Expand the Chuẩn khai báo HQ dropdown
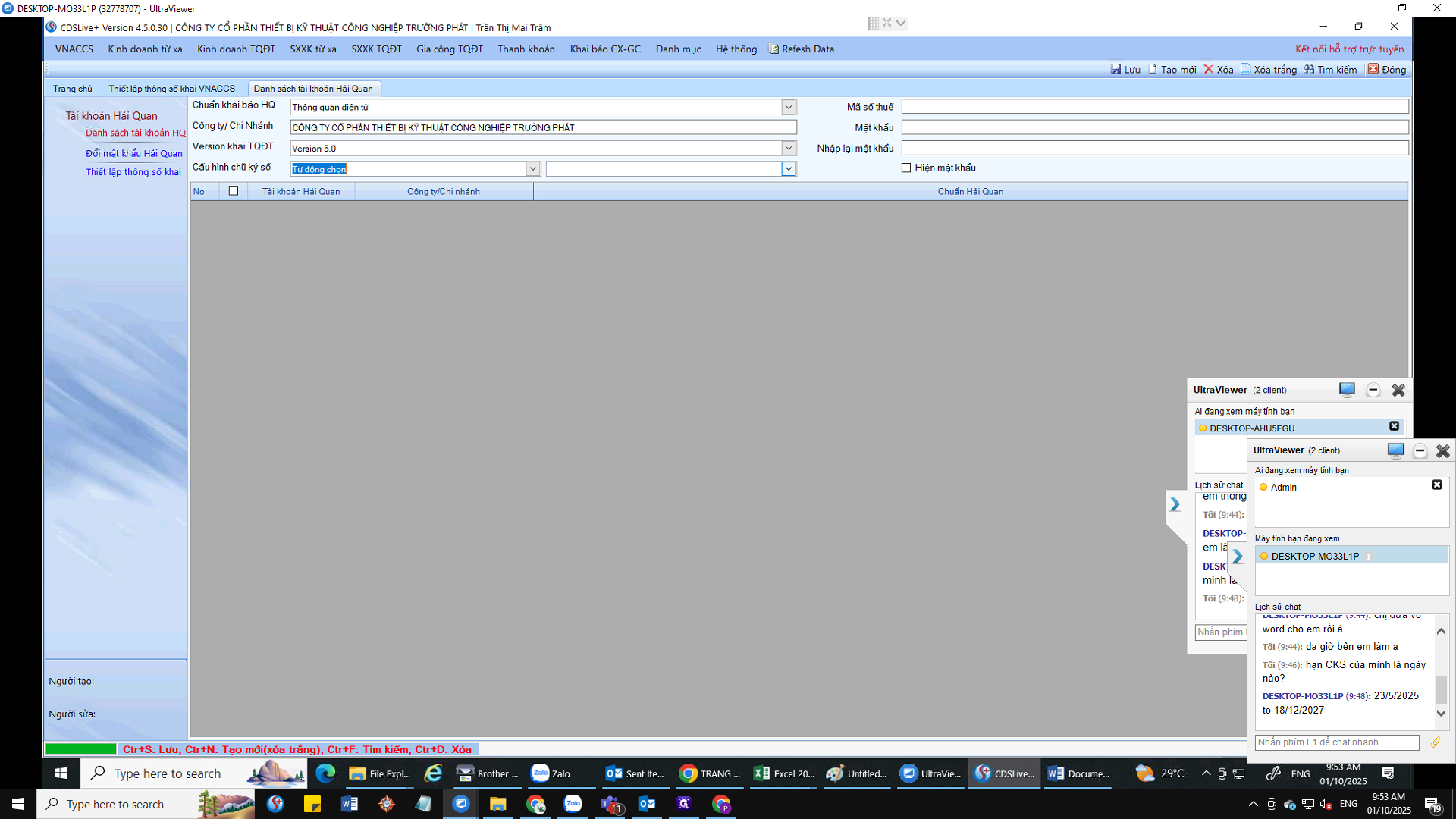Viewport: 1456px width, 819px height. pyautogui.click(x=789, y=107)
